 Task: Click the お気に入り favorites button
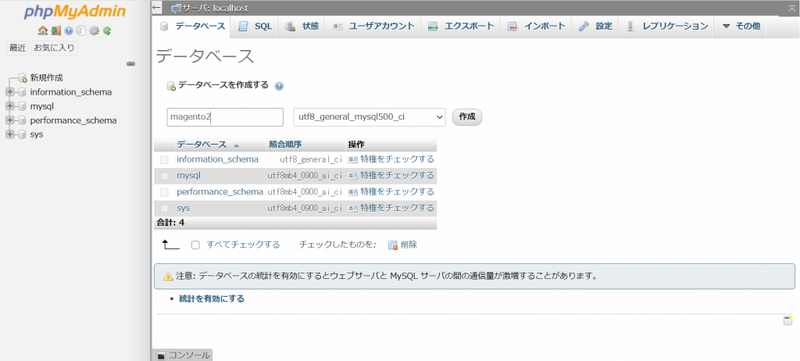(54, 48)
